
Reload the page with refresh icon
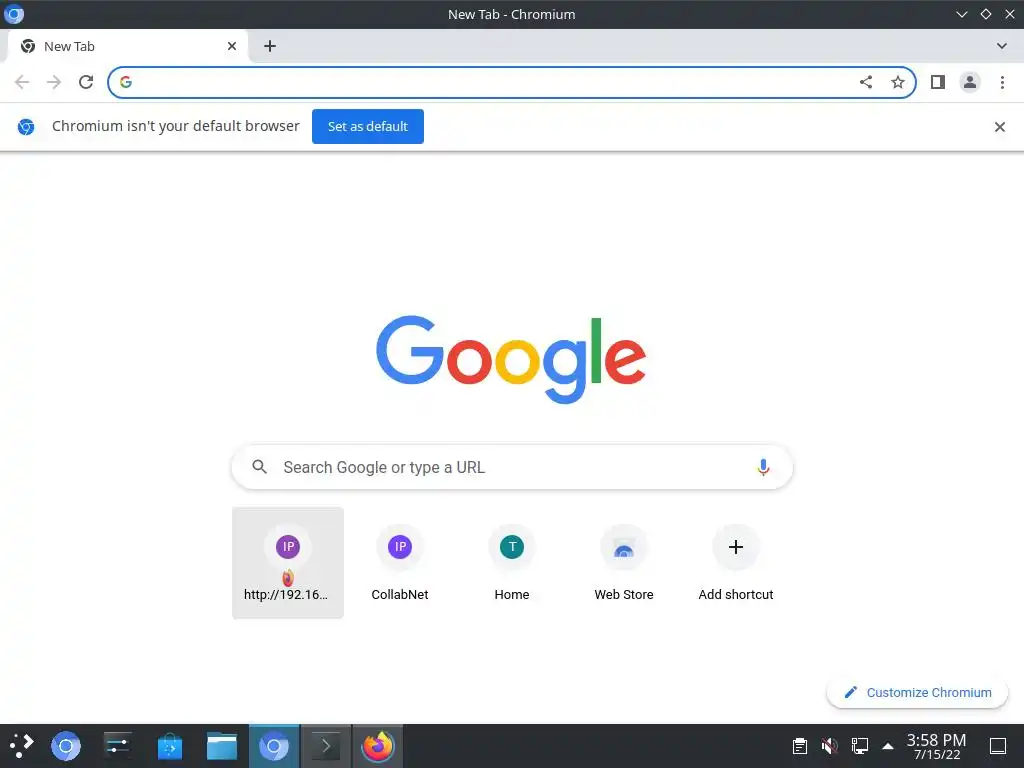86,82
